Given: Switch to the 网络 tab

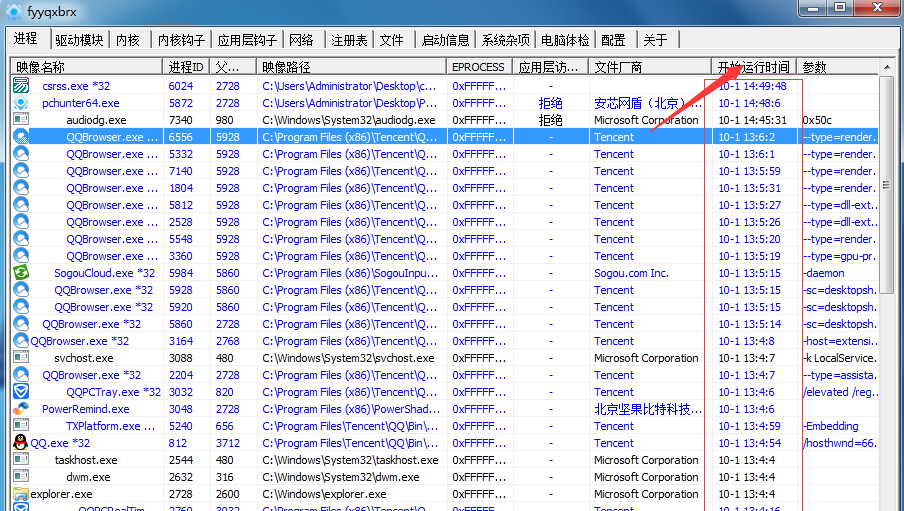Looking at the screenshot, I should [x=301, y=40].
